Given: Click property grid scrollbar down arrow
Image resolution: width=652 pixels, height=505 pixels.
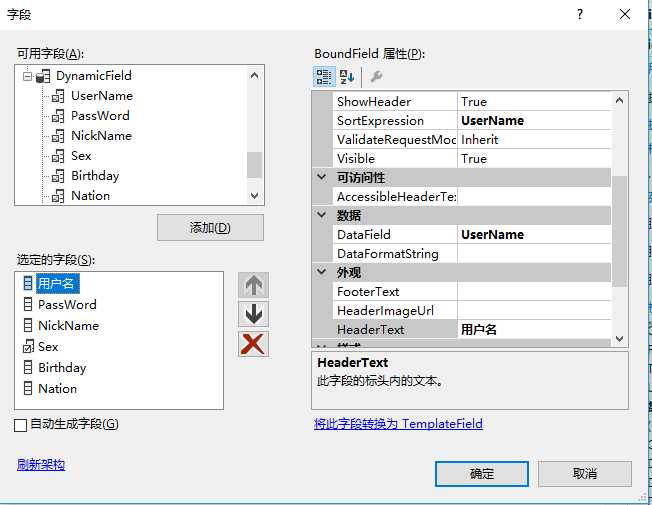Looking at the screenshot, I should coord(619,339).
